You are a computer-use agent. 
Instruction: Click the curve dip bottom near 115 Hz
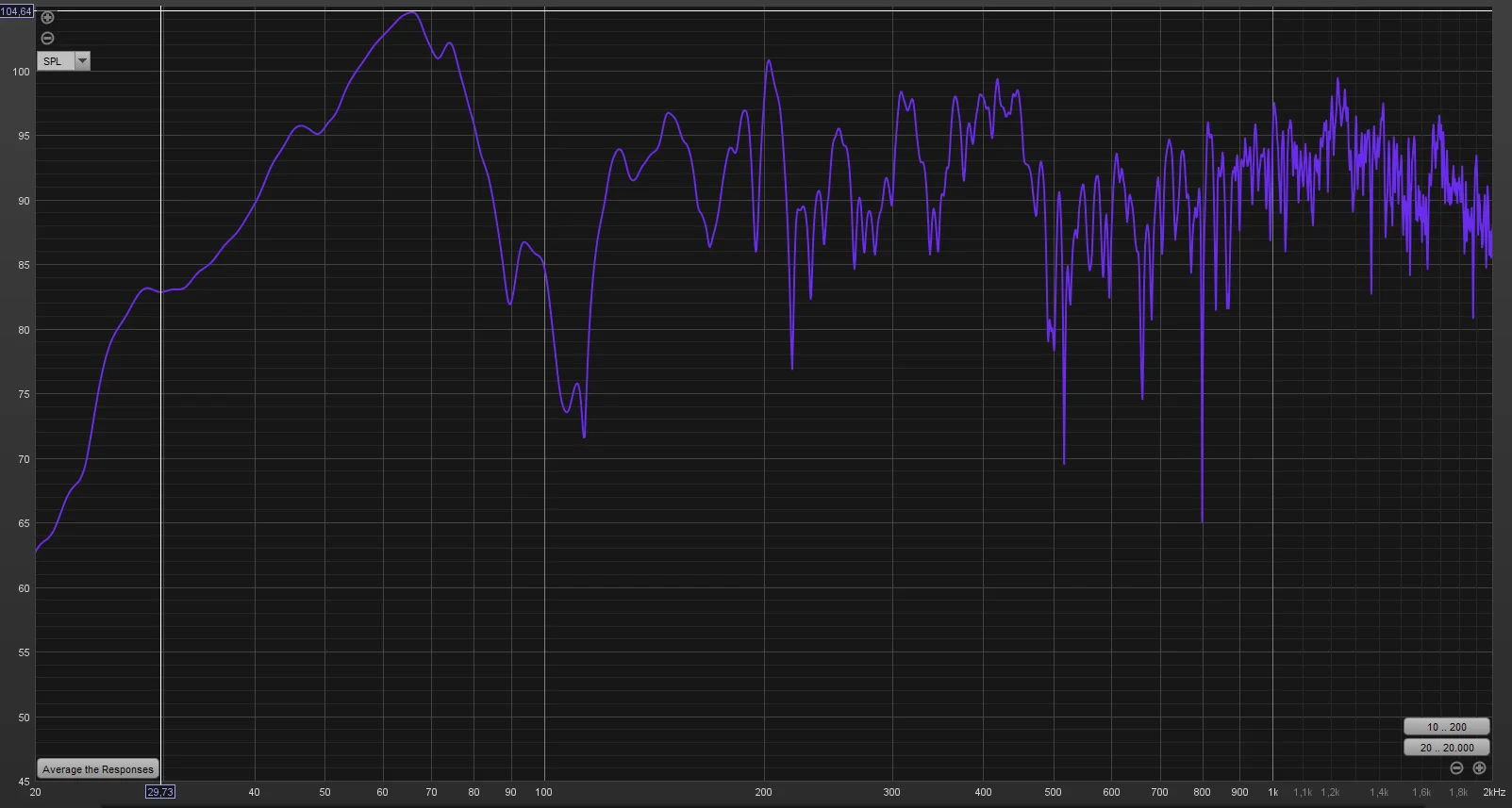(x=584, y=437)
